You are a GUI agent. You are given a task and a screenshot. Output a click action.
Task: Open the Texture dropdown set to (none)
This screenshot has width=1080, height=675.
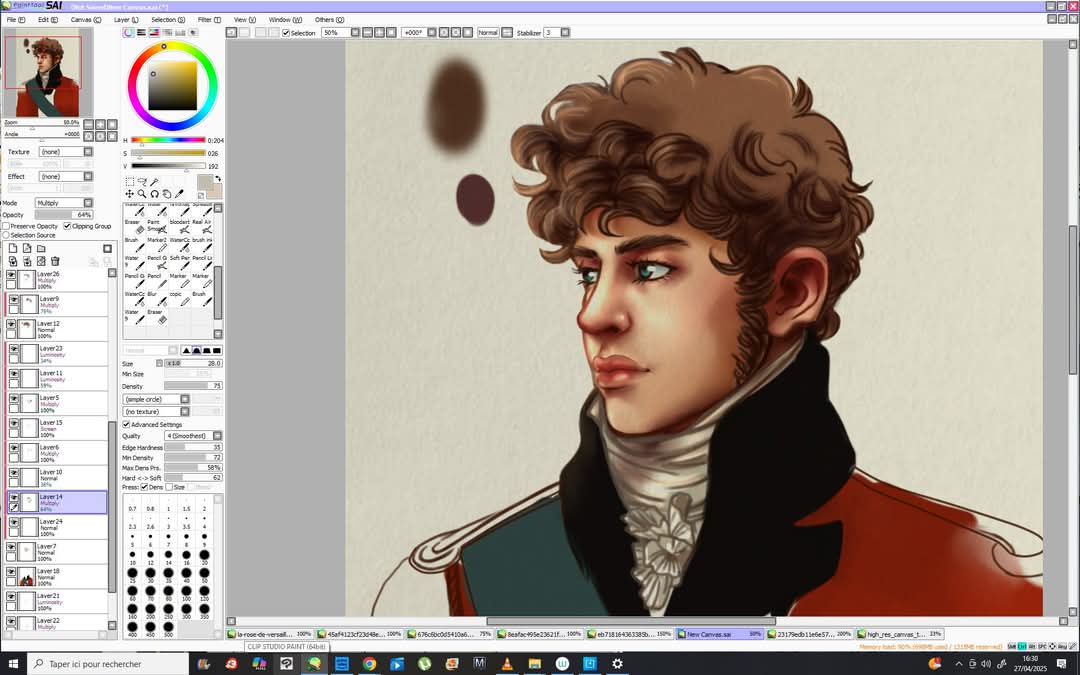point(62,152)
